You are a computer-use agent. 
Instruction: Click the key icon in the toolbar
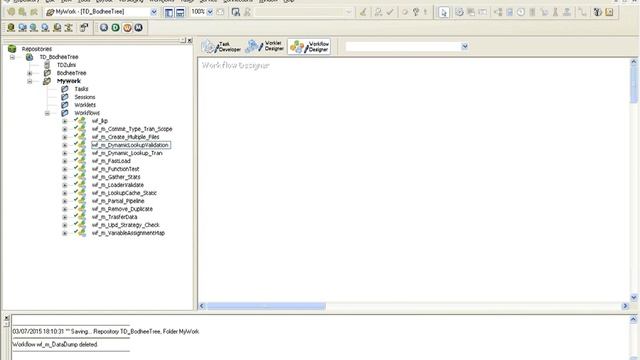click(416, 12)
